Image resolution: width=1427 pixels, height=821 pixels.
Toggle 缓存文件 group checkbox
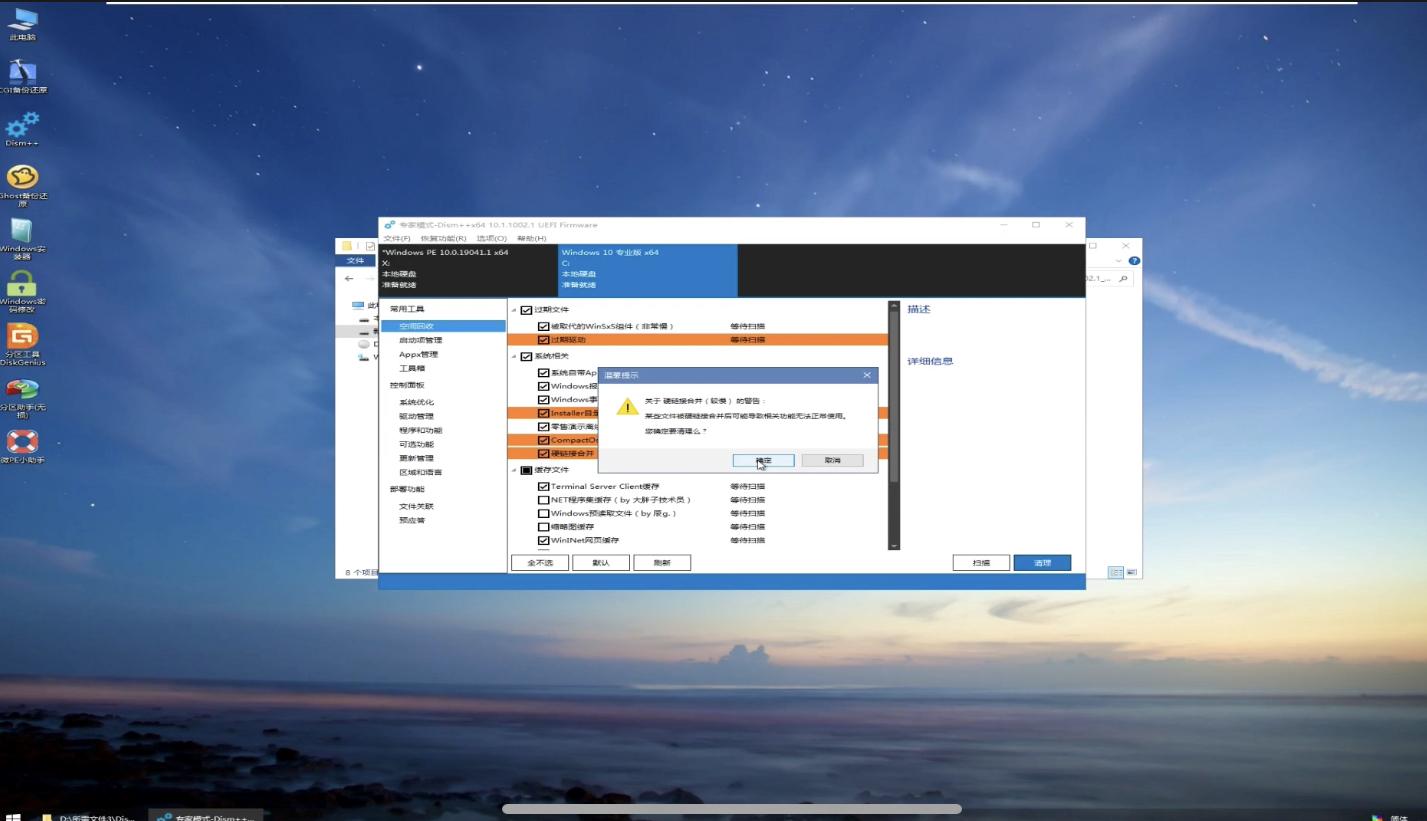click(526, 470)
